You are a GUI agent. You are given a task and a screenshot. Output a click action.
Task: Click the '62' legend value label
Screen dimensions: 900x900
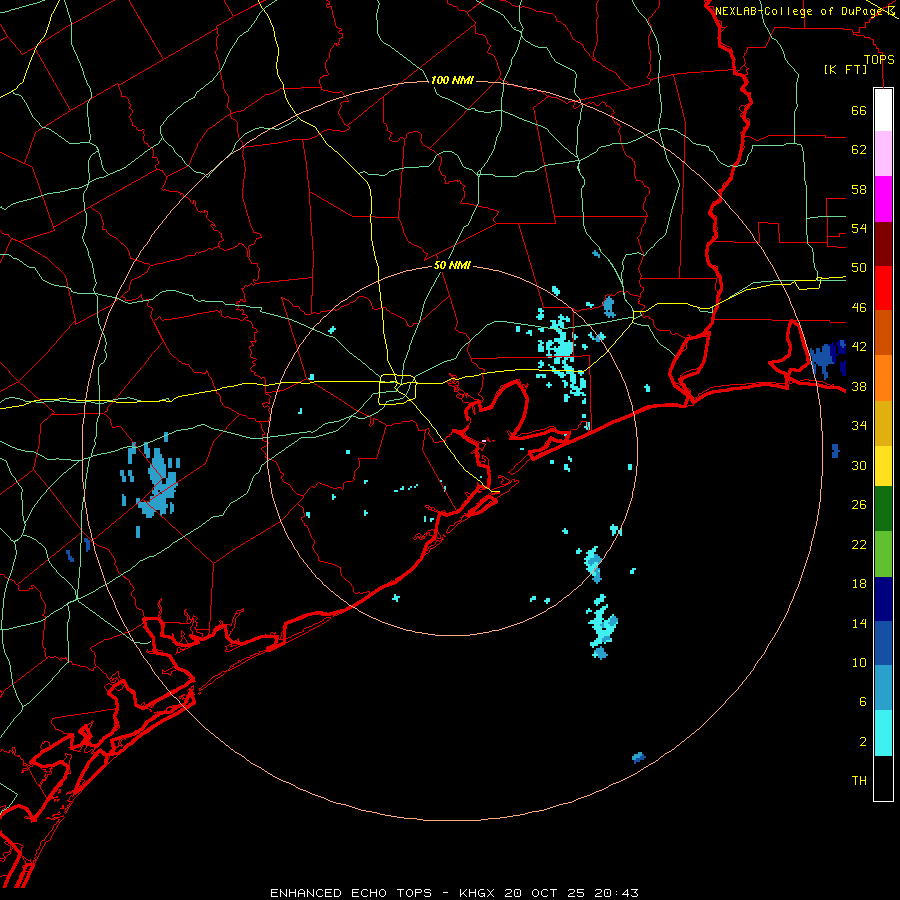pyautogui.click(x=859, y=150)
